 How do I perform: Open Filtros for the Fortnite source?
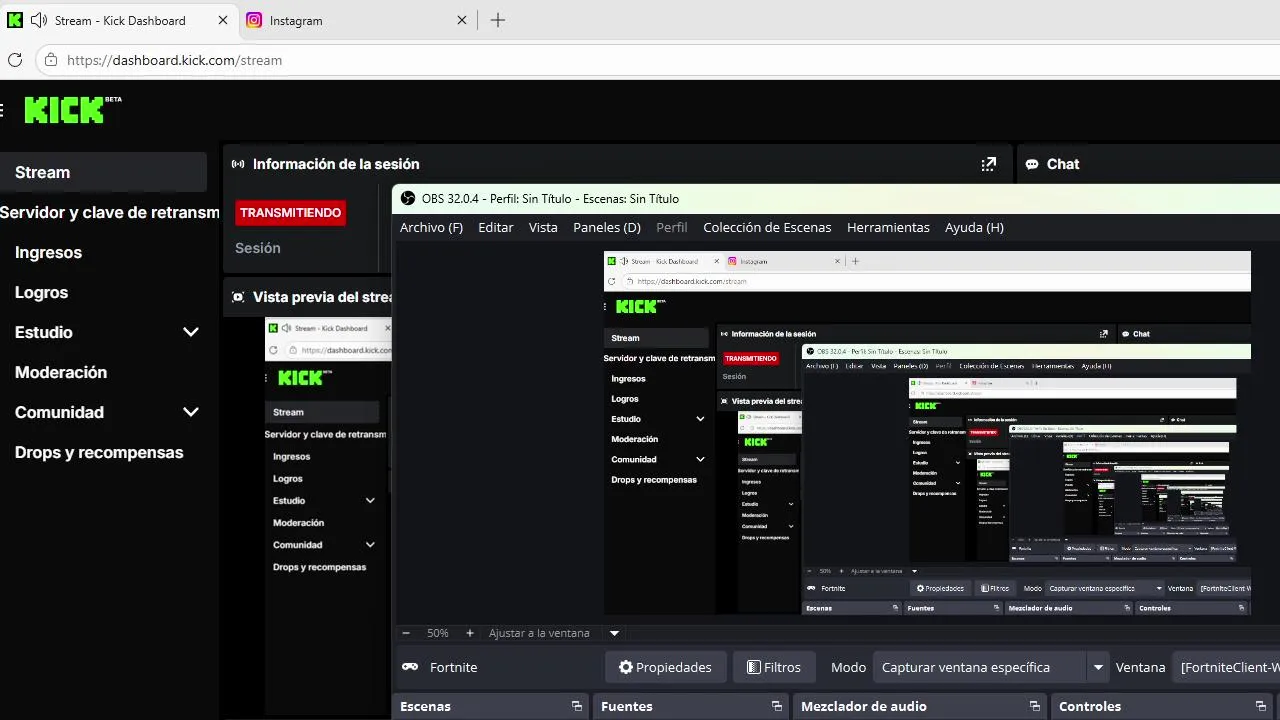(773, 667)
